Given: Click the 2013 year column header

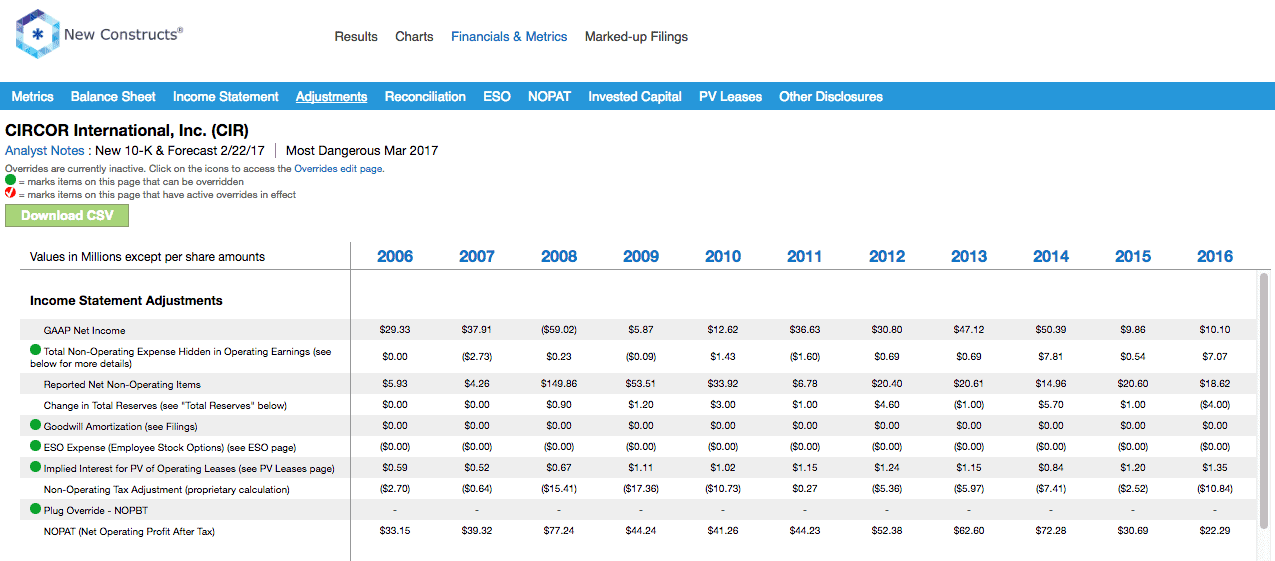Looking at the screenshot, I should [x=969, y=257].
